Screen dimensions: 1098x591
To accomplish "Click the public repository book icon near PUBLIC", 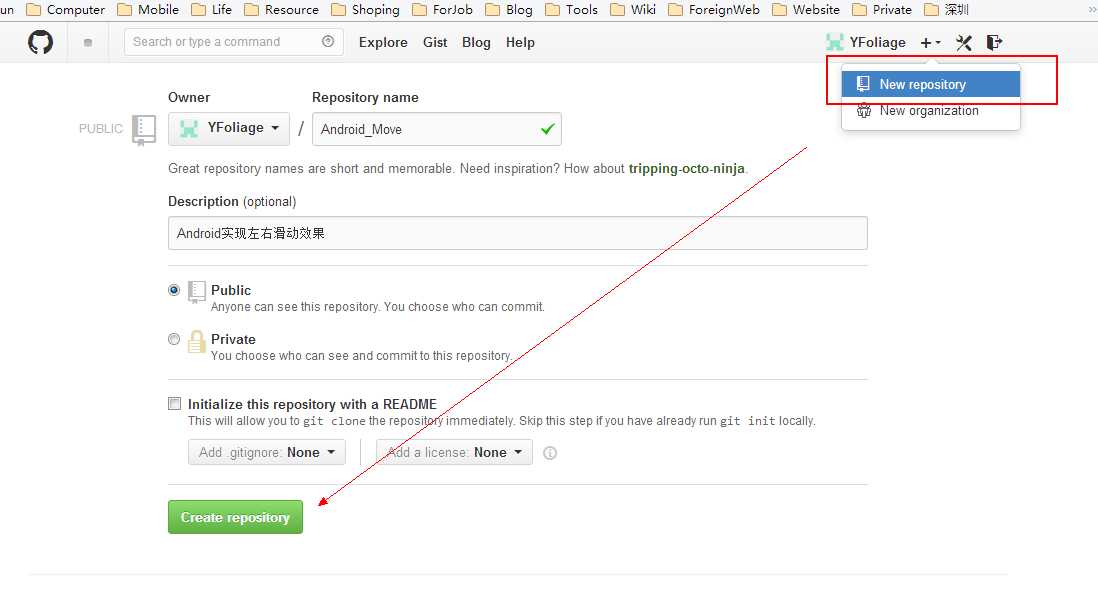I will (144, 130).
